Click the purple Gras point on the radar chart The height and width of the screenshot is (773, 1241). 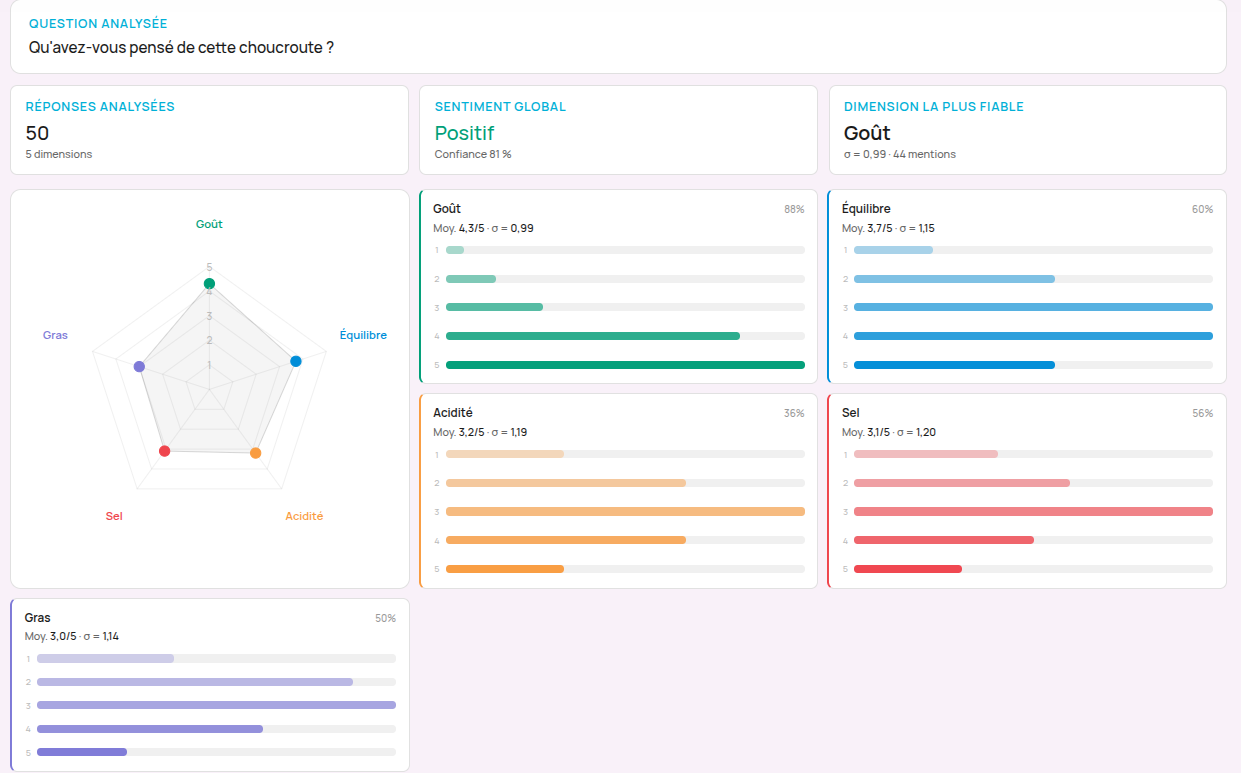pos(139,367)
